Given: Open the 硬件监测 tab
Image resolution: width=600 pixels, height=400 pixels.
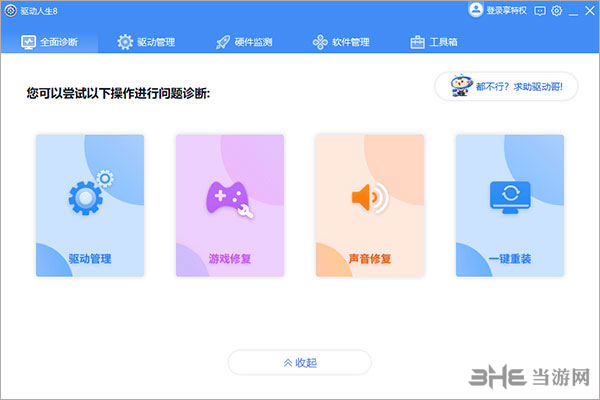Looking at the screenshot, I should [x=244, y=42].
